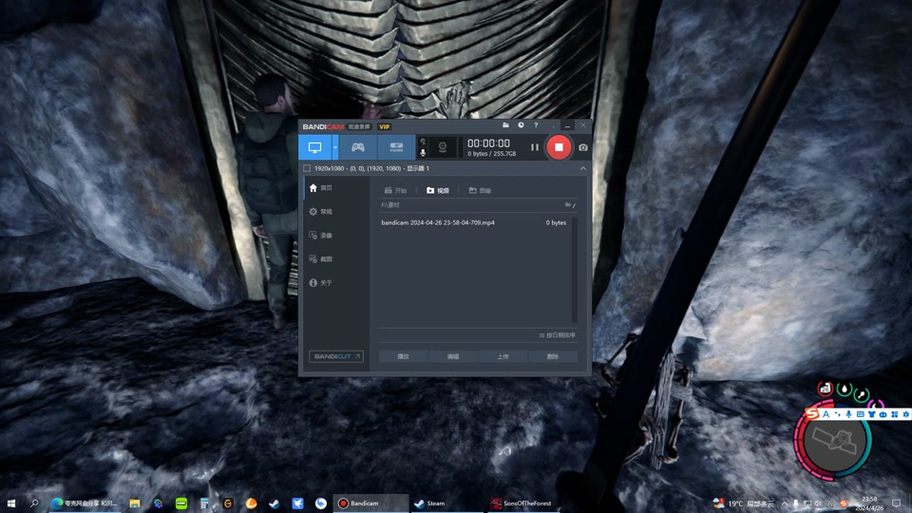
Task: Switch to HDMI device recording mode
Action: pos(396,147)
